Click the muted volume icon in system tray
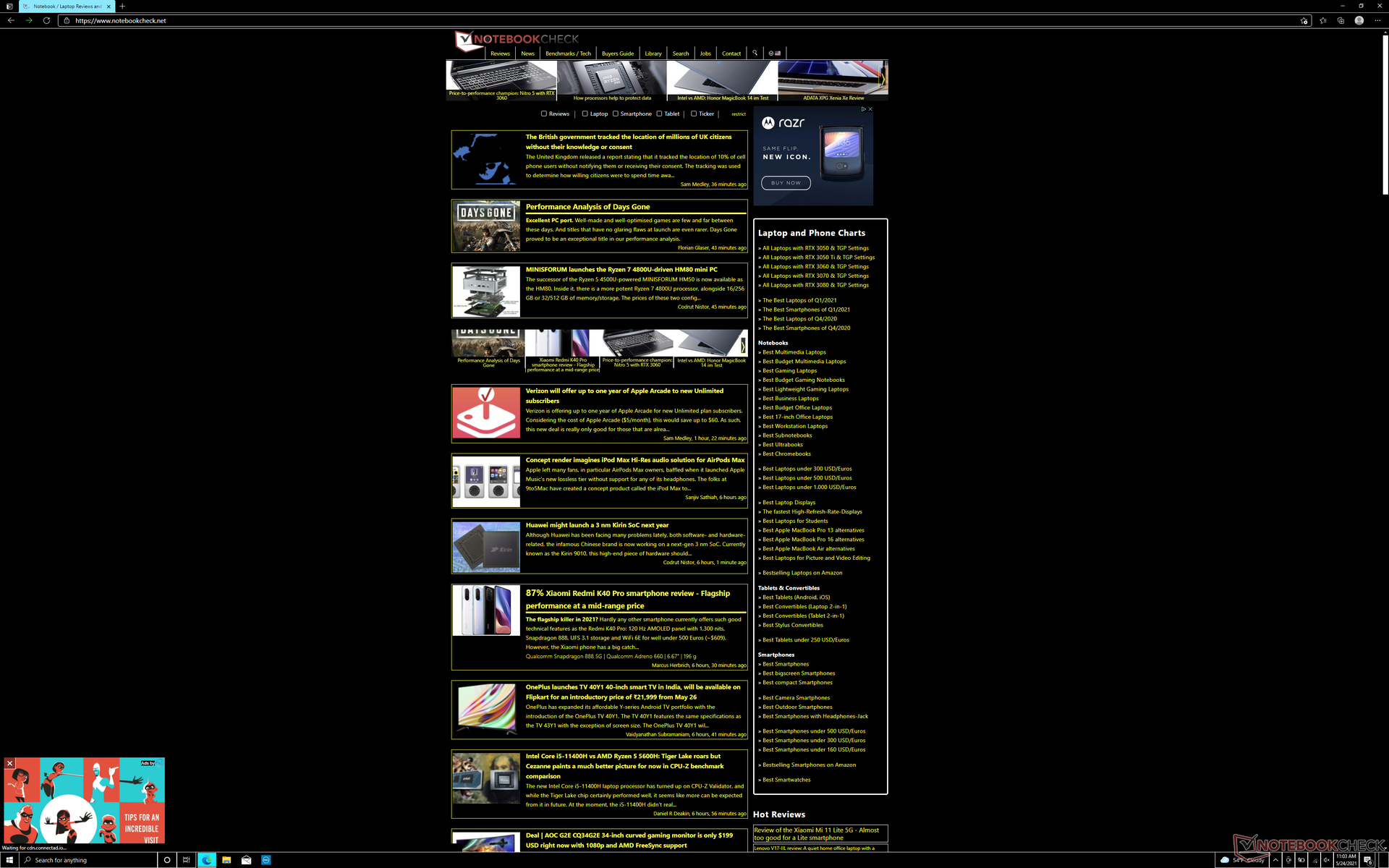The width and height of the screenshot is (1389, 868). [x=1326, y=860]
